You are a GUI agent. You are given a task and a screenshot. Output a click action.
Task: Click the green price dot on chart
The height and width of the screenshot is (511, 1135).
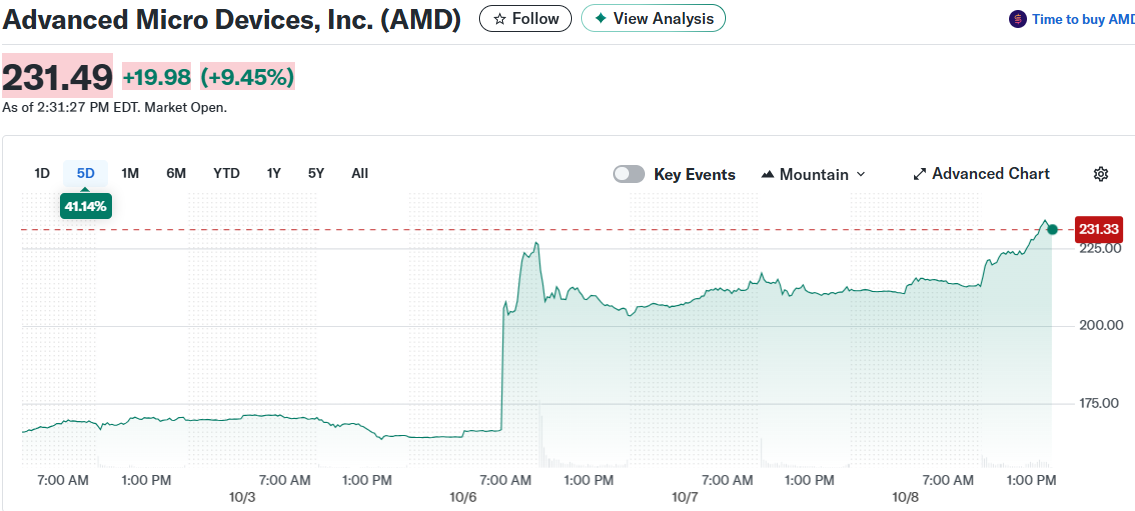1052,230
